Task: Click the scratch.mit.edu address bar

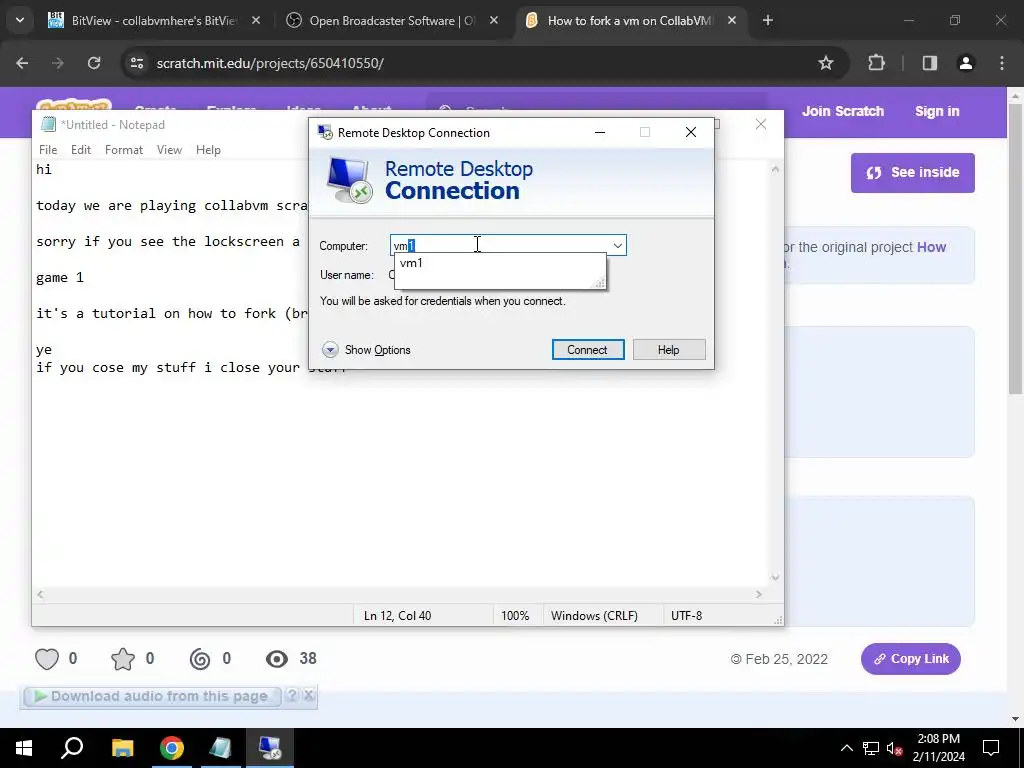Action: 270,63
